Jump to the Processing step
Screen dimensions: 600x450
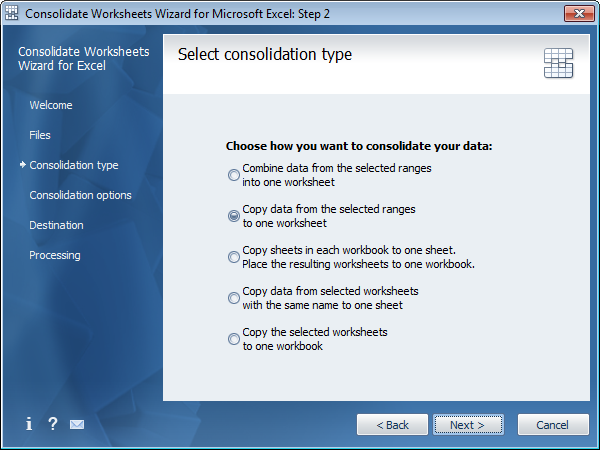click(x=55, y=255)
